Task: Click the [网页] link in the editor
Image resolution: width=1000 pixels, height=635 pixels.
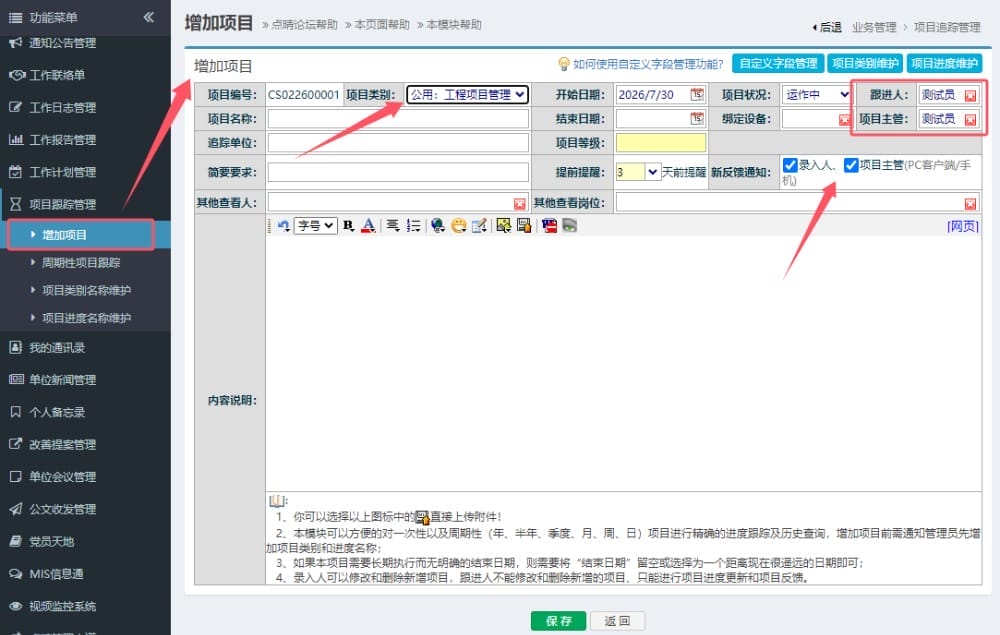Action: click(x=963, y=226)
